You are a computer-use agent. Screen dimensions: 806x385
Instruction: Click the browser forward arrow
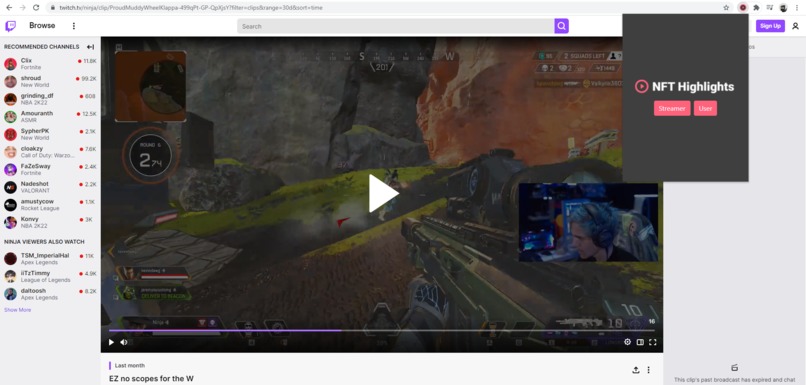pos(22,8)
